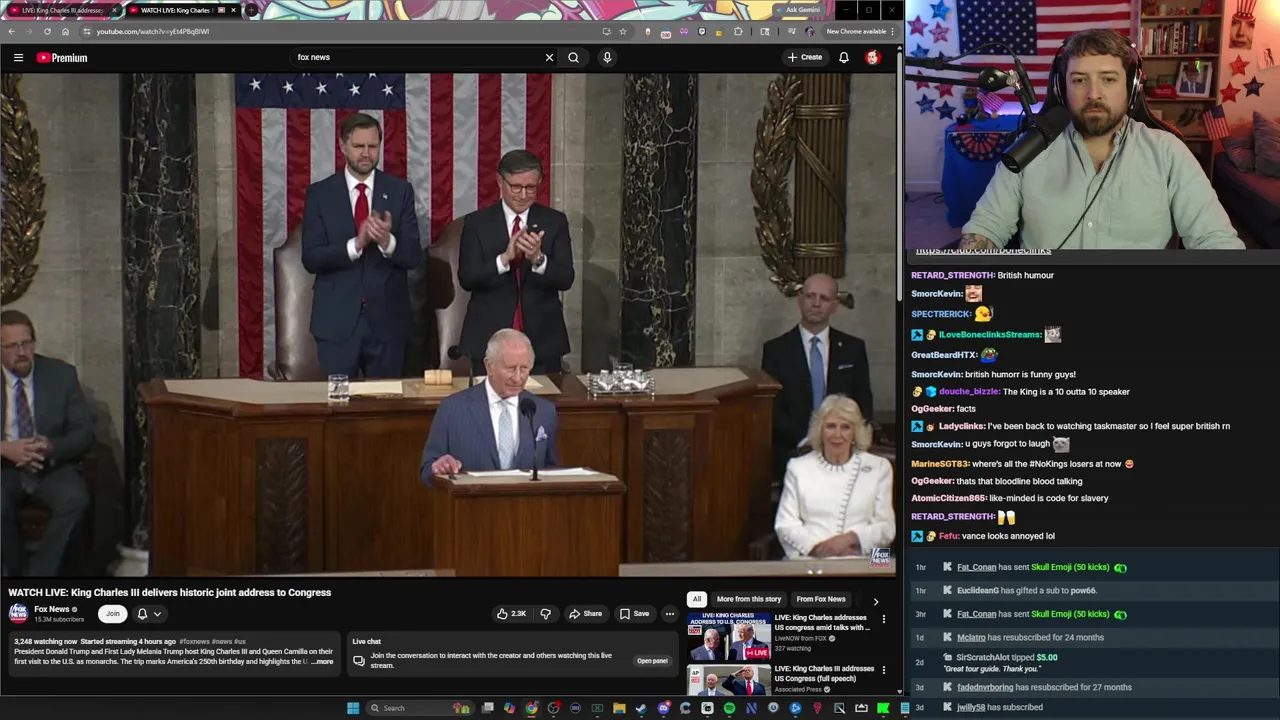Dislike the video with thumbs down
The height and width of the screenshot is (720, 1280).
pyautogui.click(x=546, y=614)
